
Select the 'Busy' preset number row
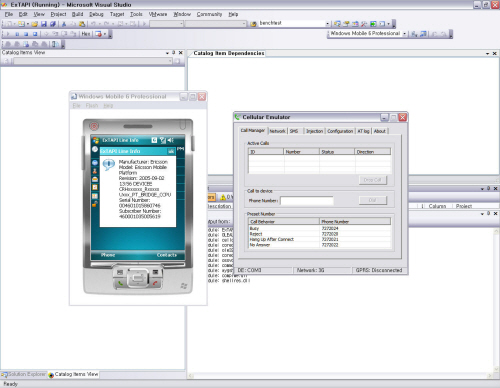[319, 229]
